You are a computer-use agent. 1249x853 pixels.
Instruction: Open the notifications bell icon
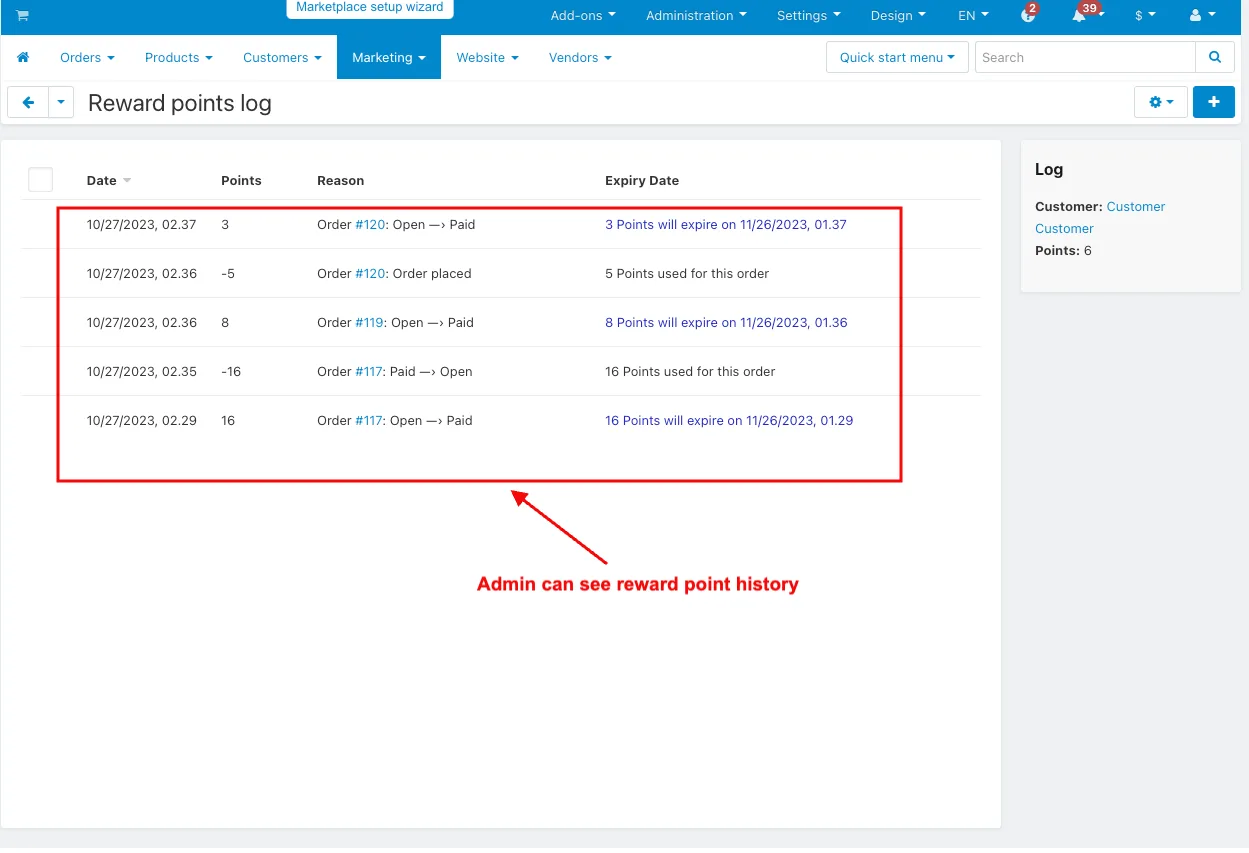point(1079,16)
